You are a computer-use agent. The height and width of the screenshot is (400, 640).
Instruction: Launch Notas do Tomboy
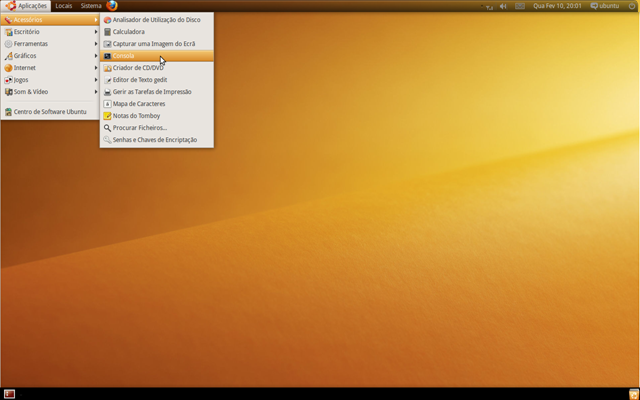[x=157, y=116]
